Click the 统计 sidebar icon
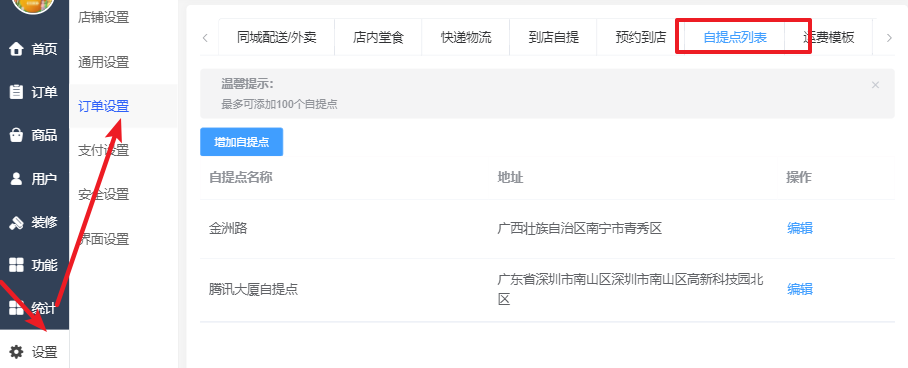 click(17, 308)
